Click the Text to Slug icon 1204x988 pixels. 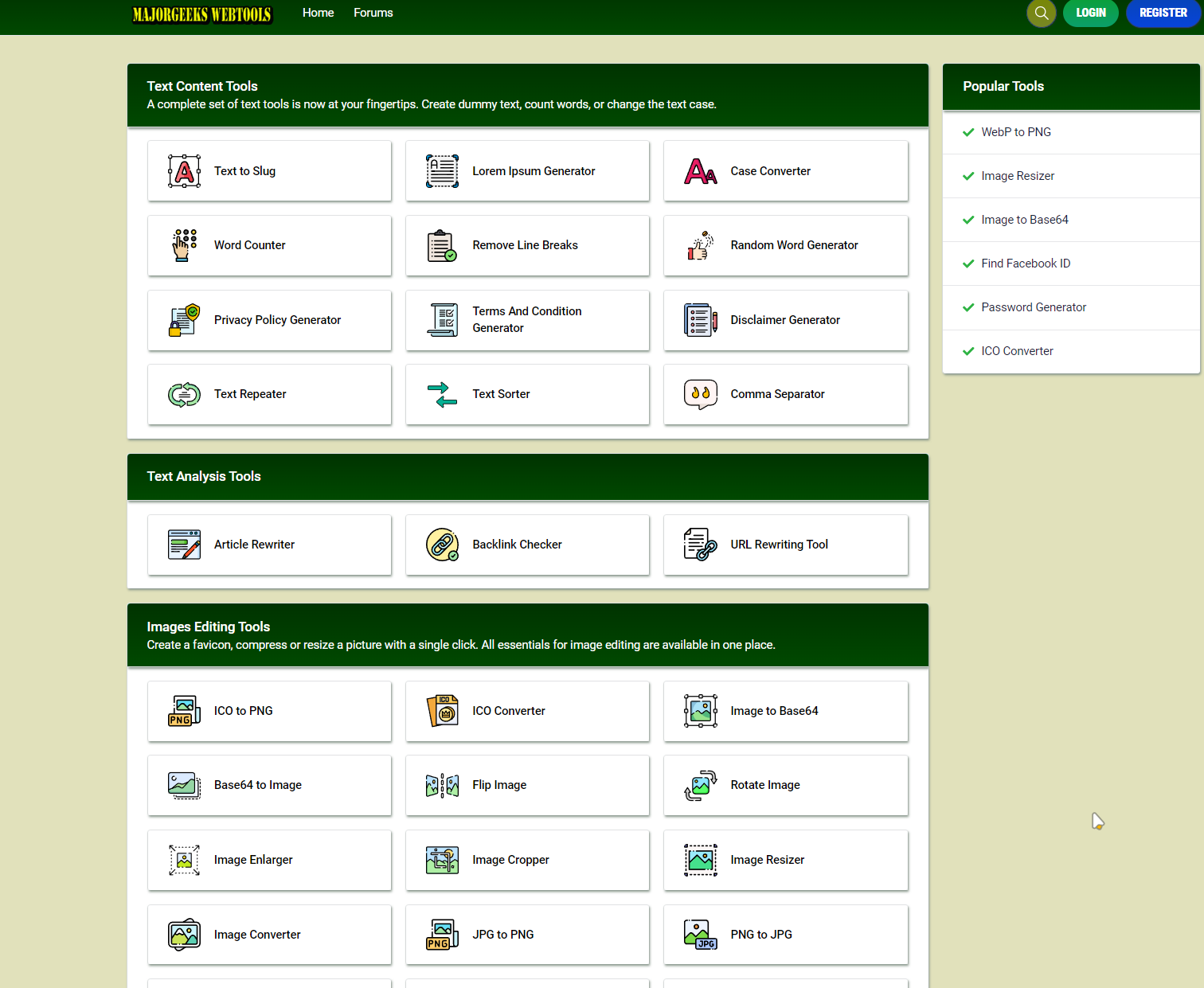[x=184, y=171]
